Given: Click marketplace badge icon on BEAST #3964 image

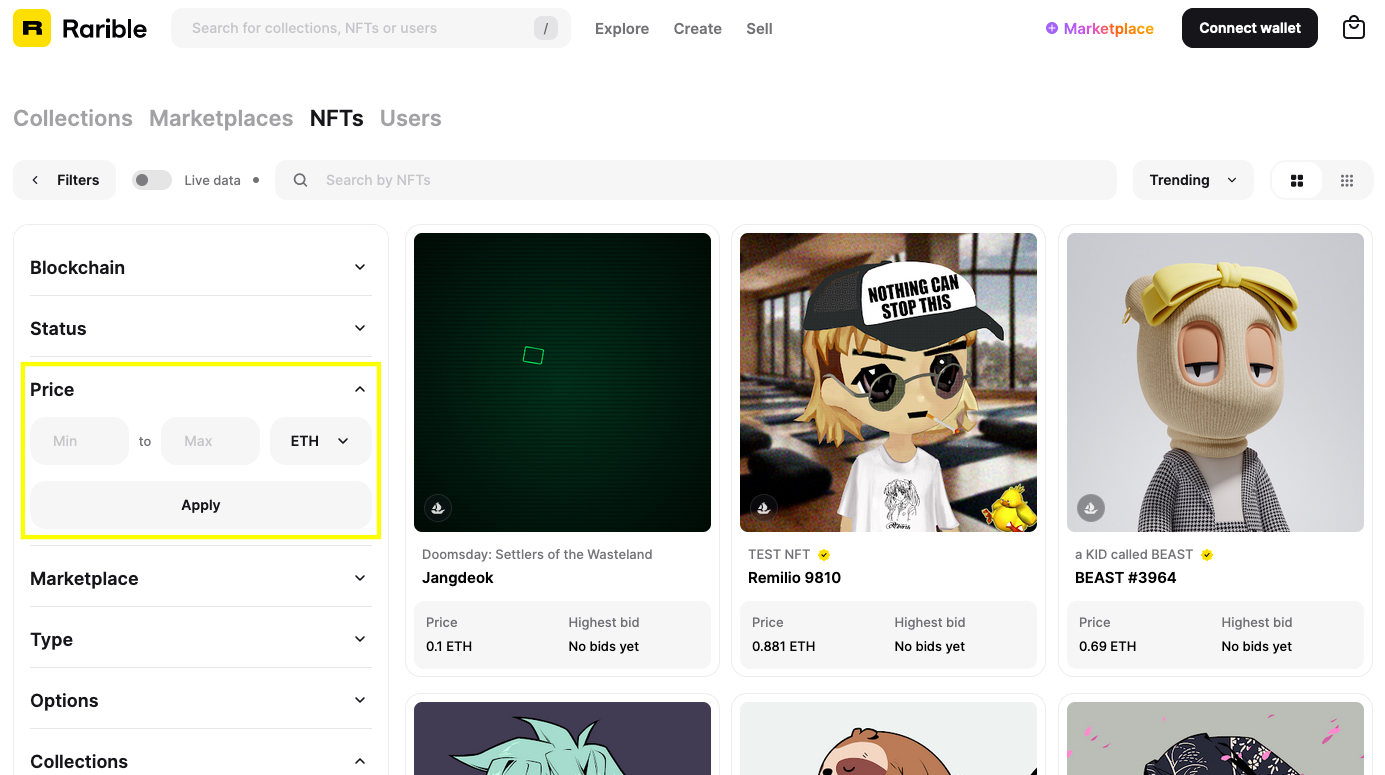Looking at the screenshot, I should 1090,508.
